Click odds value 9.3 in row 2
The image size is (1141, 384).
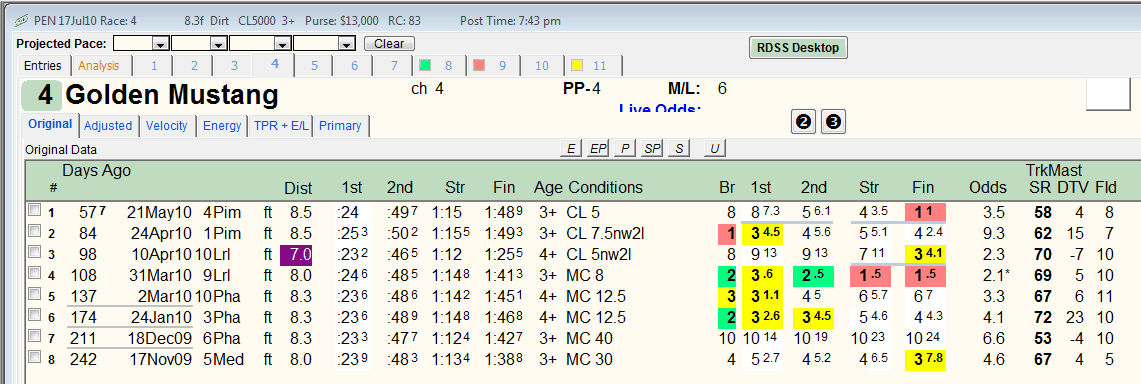tap(993, 233)
